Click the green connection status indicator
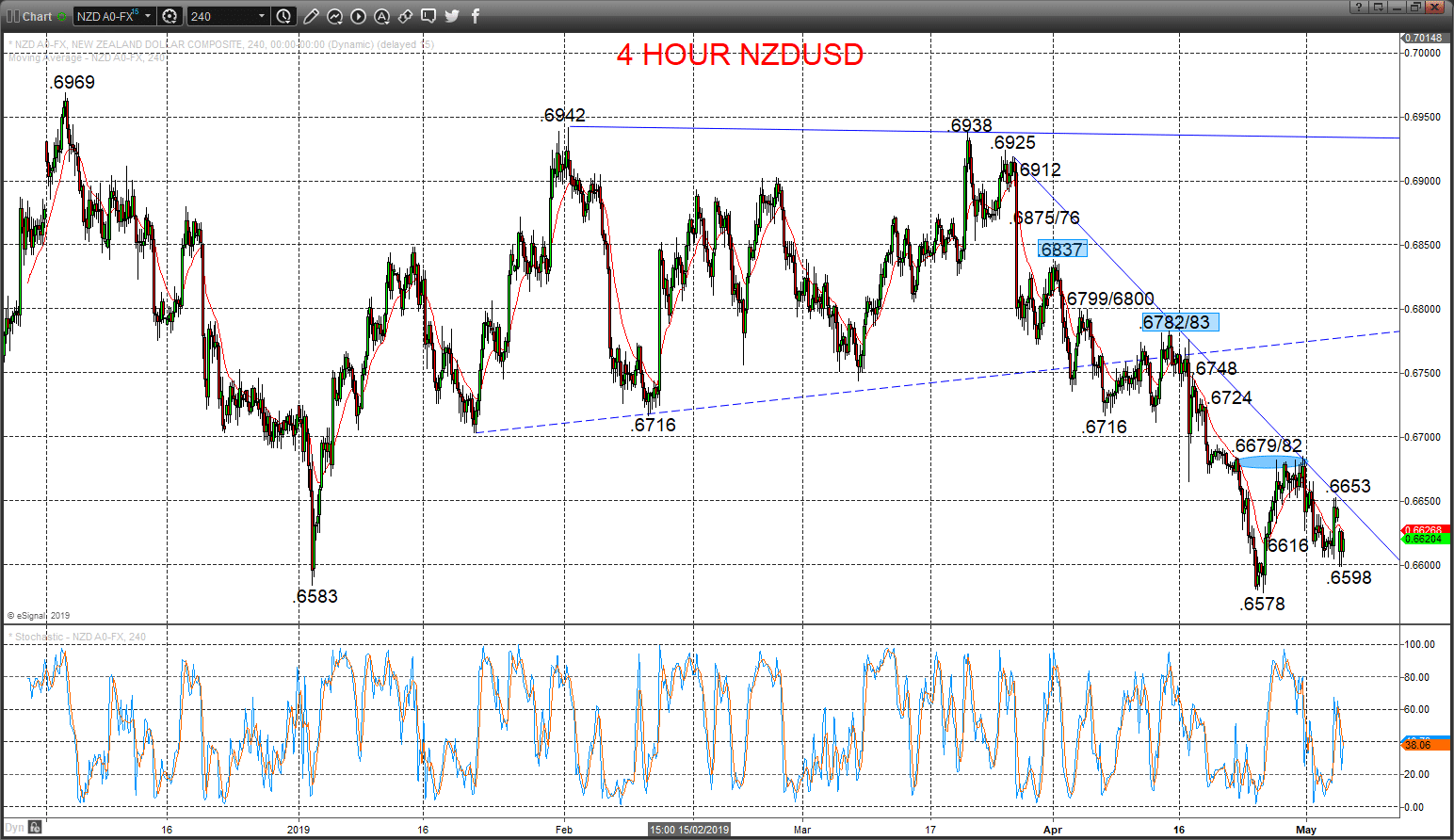 62,16
